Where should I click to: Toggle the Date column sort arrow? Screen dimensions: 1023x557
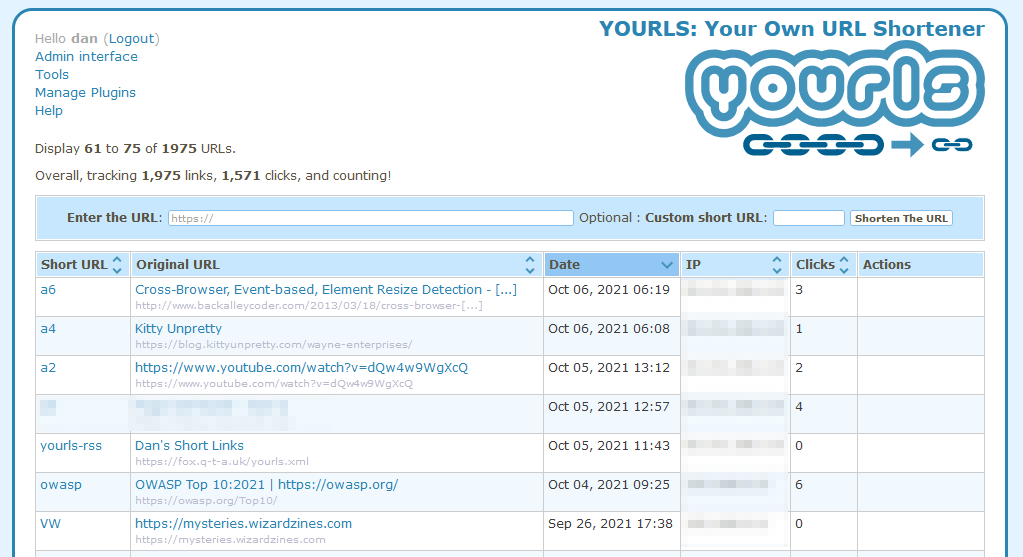[x=667, y=265]
